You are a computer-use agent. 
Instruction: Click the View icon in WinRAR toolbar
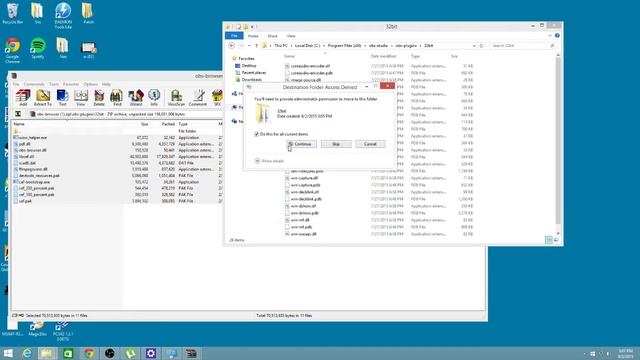point(81,98)
